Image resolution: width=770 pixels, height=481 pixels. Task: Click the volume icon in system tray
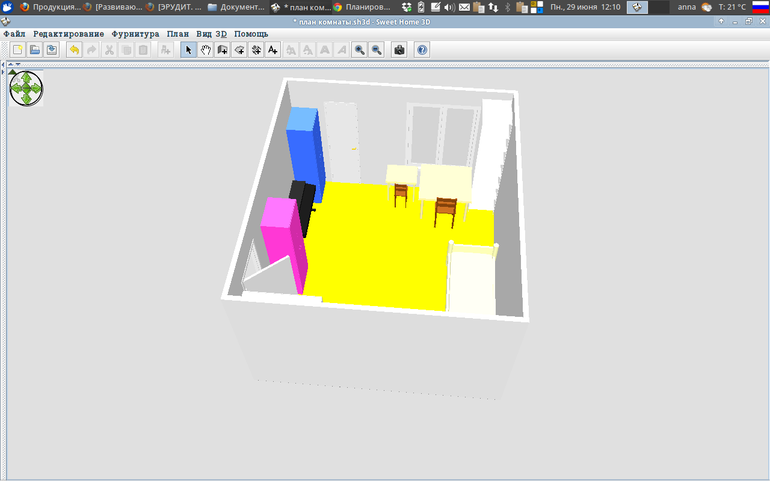coord(448,7)
